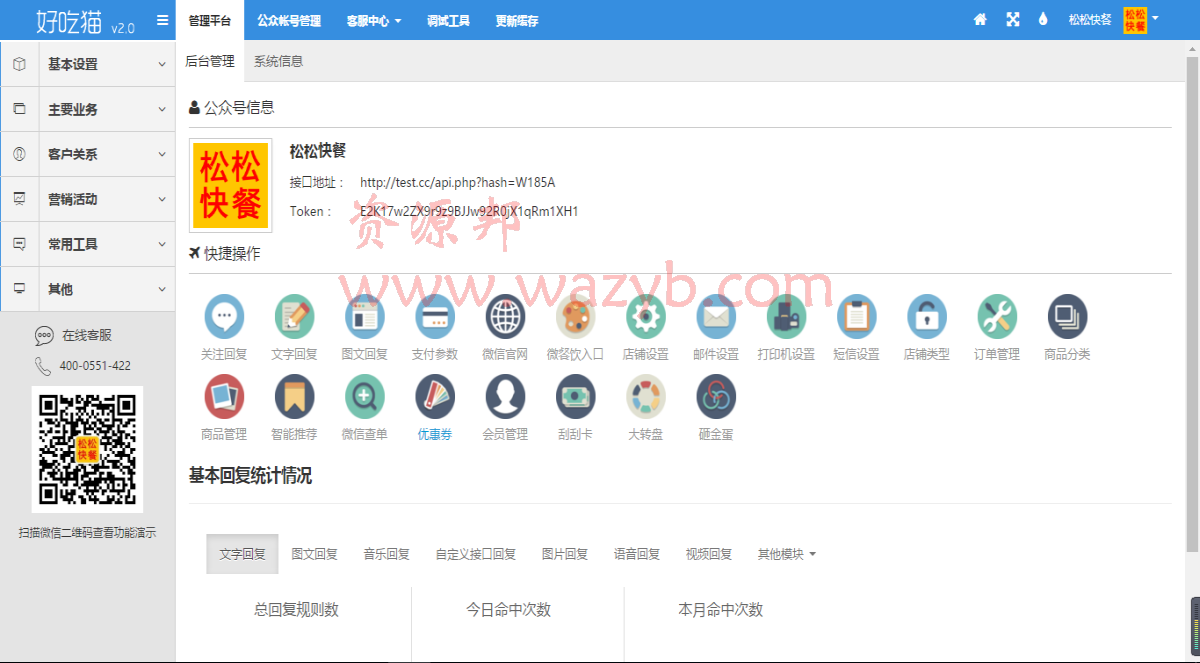Click the 在线客服 chat bubble icon

pos(44,336)
